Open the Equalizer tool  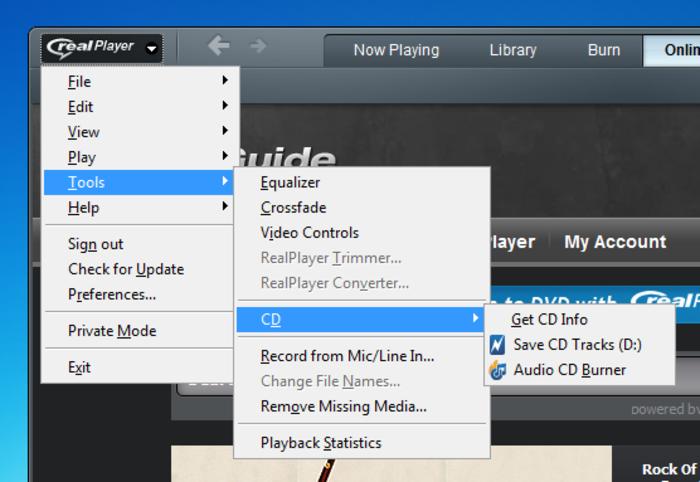[362, 182]
